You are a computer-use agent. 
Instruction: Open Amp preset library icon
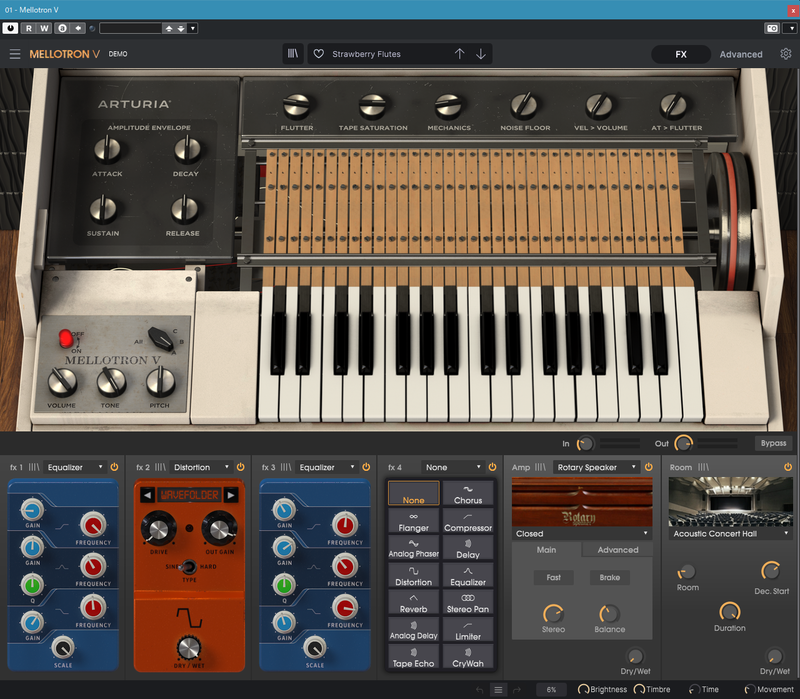click(540, 467)
